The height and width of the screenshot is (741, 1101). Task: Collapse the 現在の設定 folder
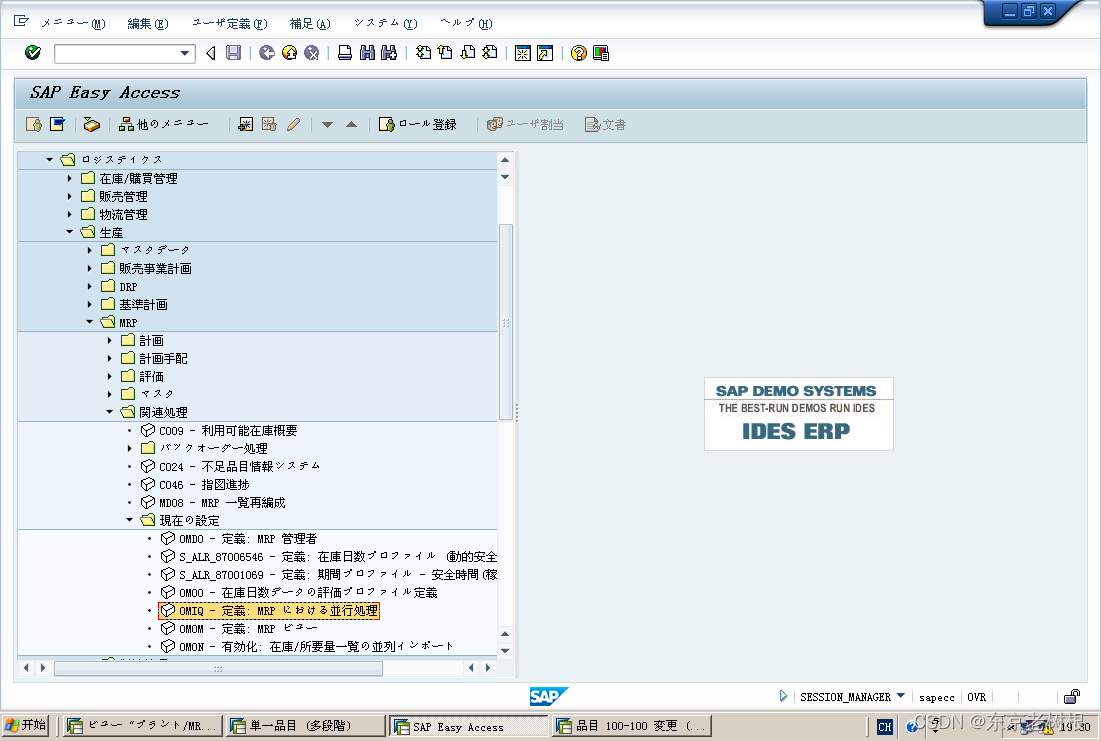(x=129, y=520)
